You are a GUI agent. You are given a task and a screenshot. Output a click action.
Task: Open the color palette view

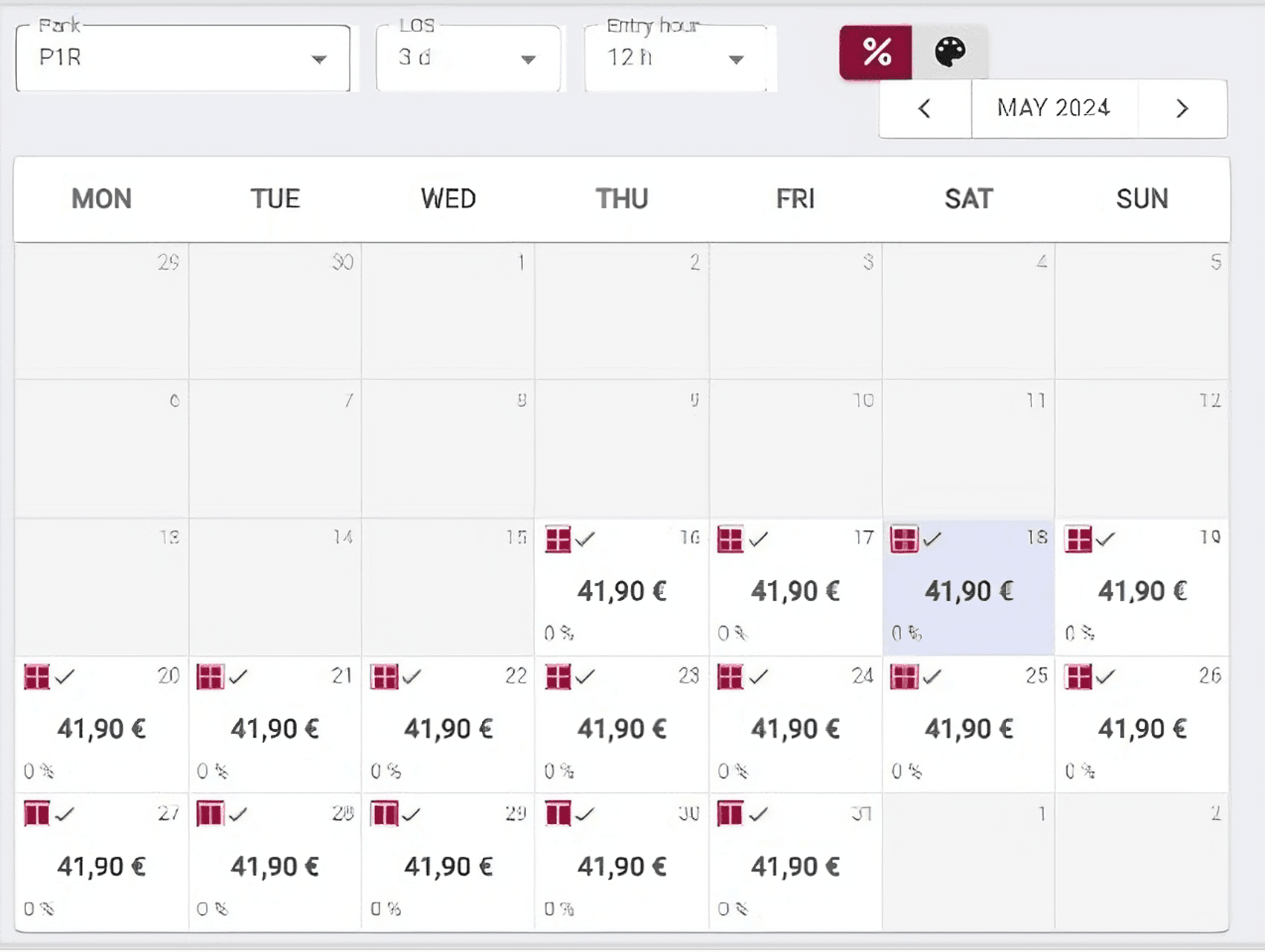(x=950, y=51)
